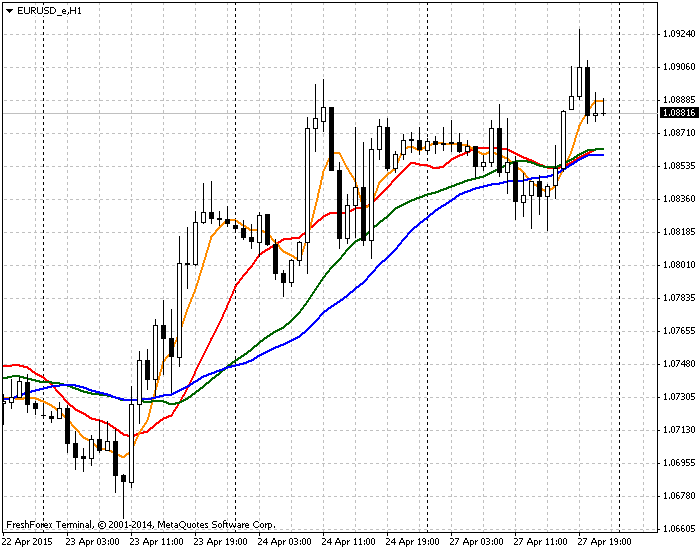Viewport: 700px width, 550px height.
Task: Select the 1.07835 price axis label
Action: coord(679,298)
